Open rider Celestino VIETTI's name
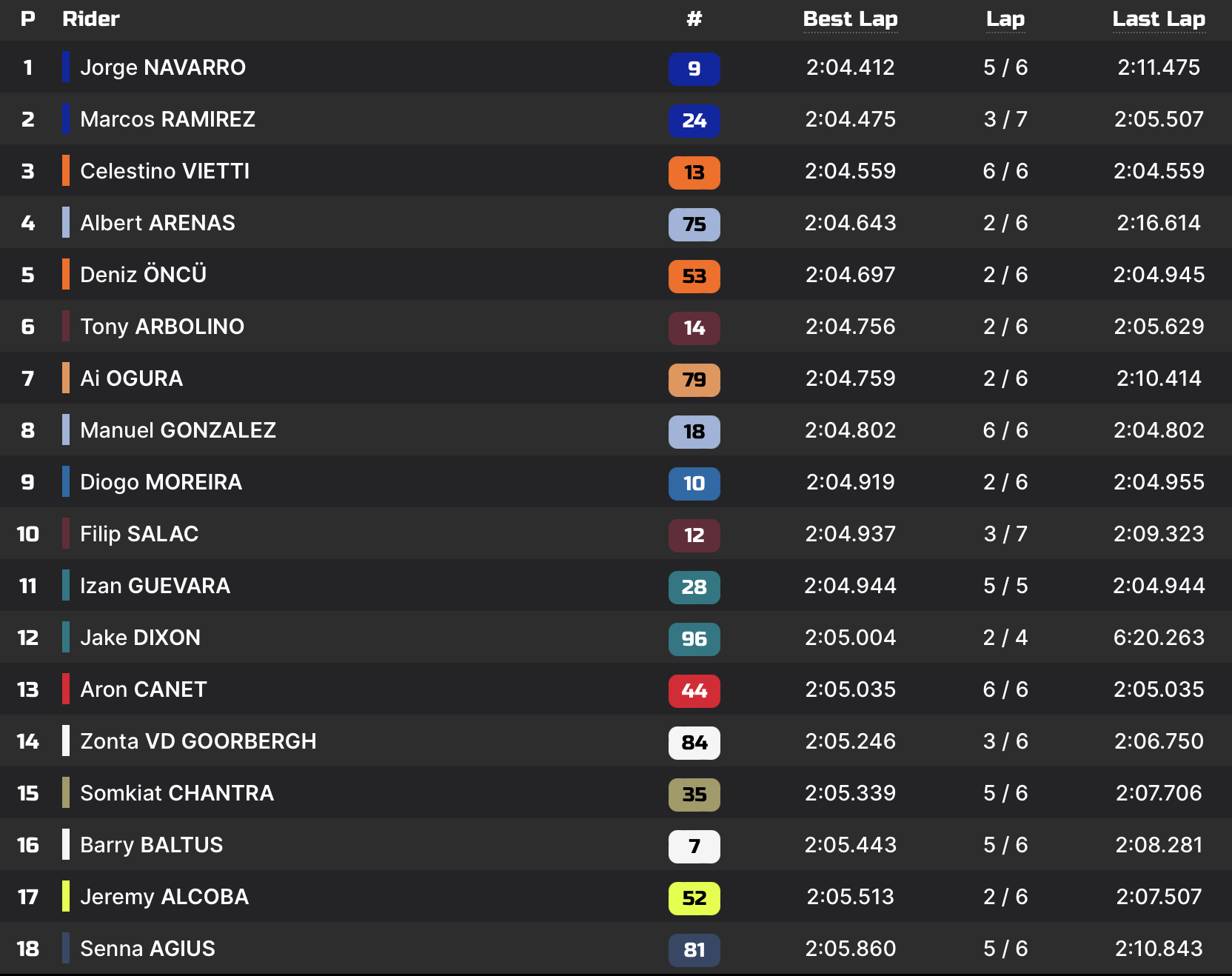 click(164, 171)
